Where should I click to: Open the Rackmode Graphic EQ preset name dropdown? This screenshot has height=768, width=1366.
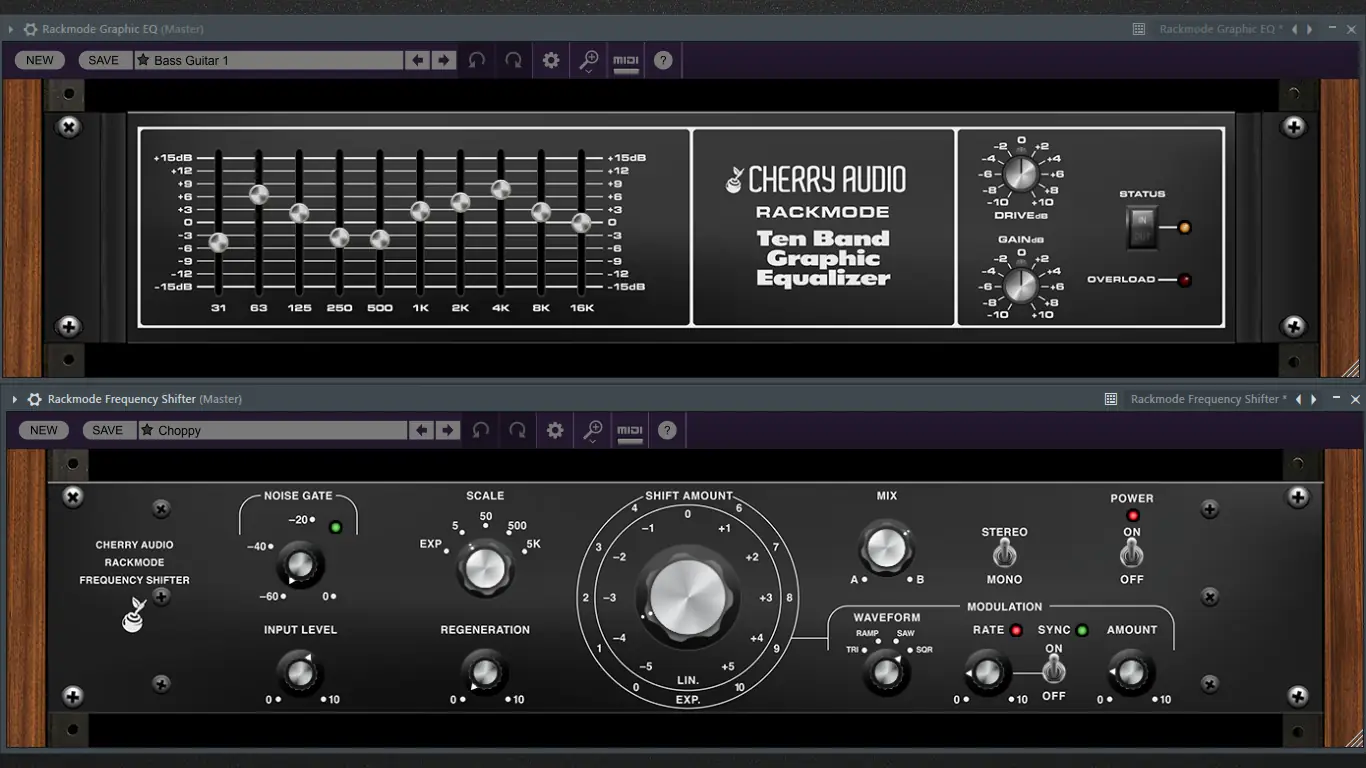(1220, 29)
